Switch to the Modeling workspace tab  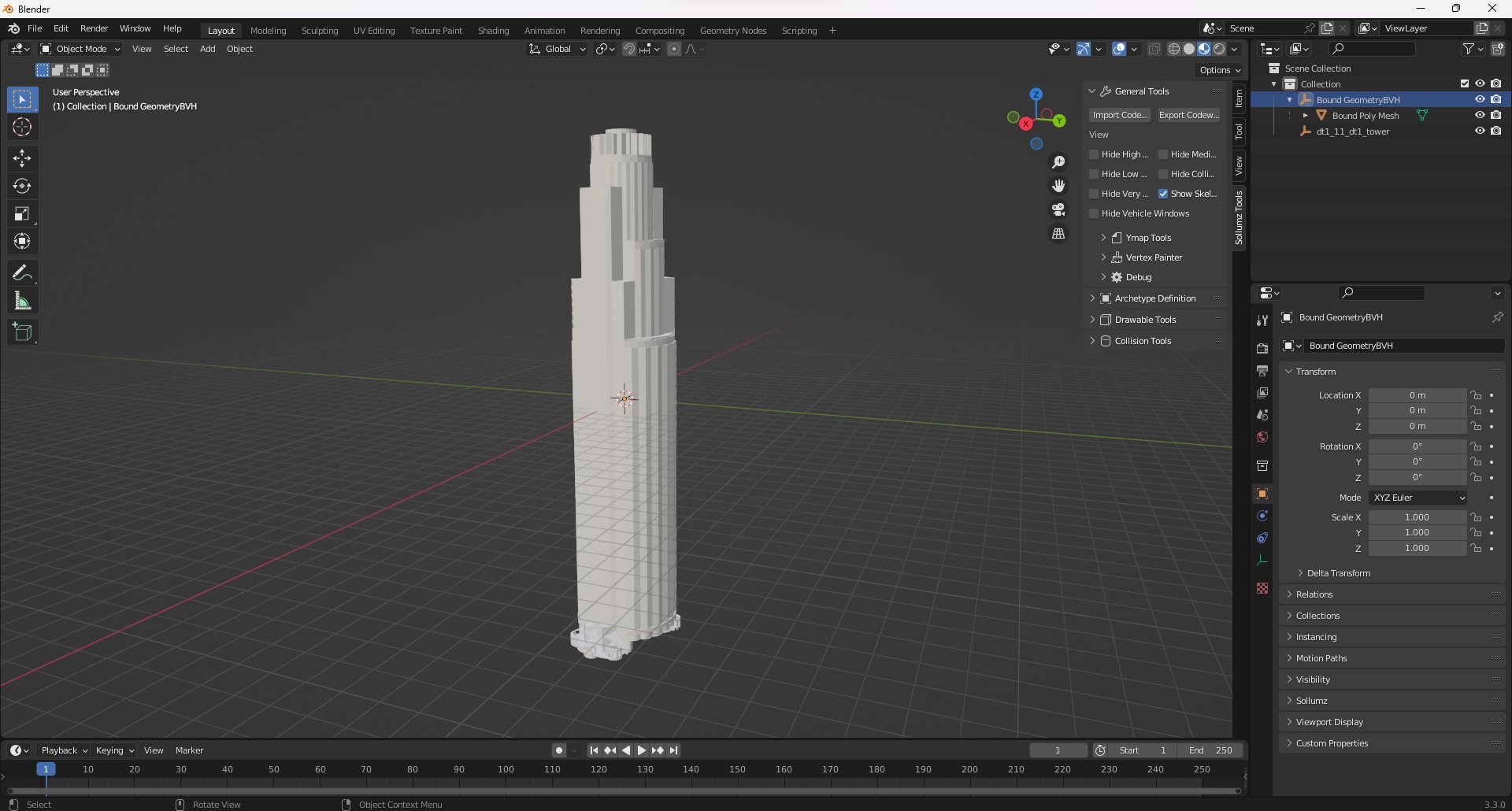(x=268, y=31)
